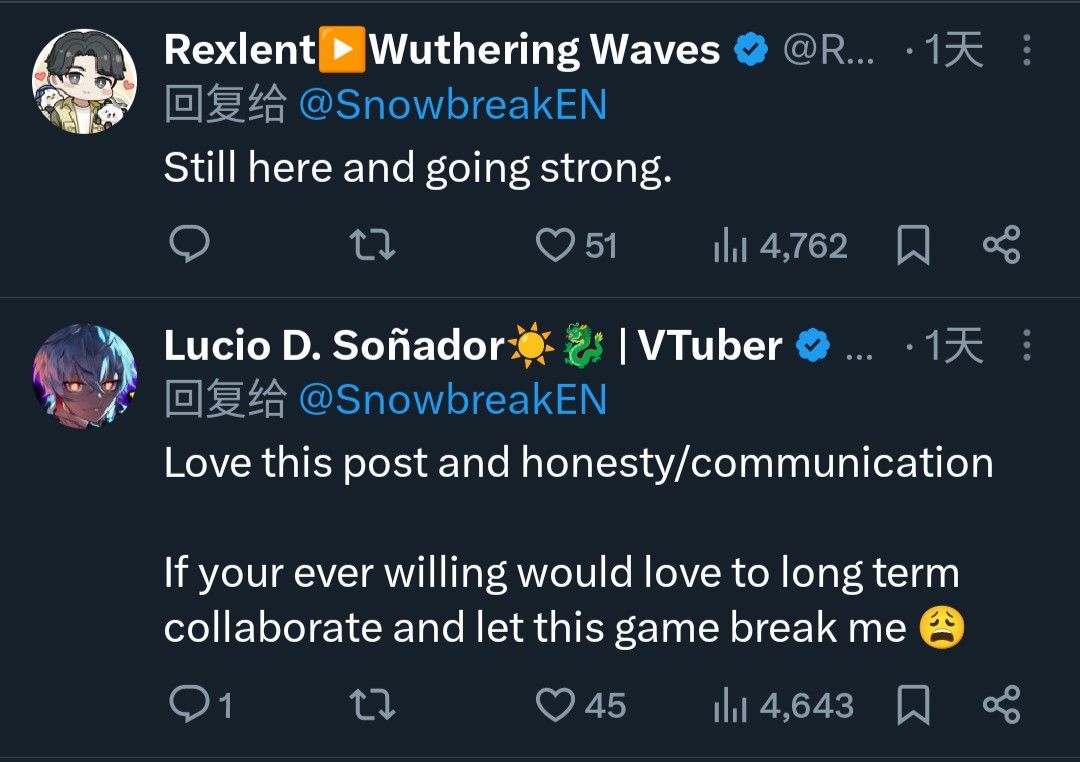Like Lucio's tweet with 45 likes
Viewport: 1080px width, 762px height.
(x=555, y=705)
